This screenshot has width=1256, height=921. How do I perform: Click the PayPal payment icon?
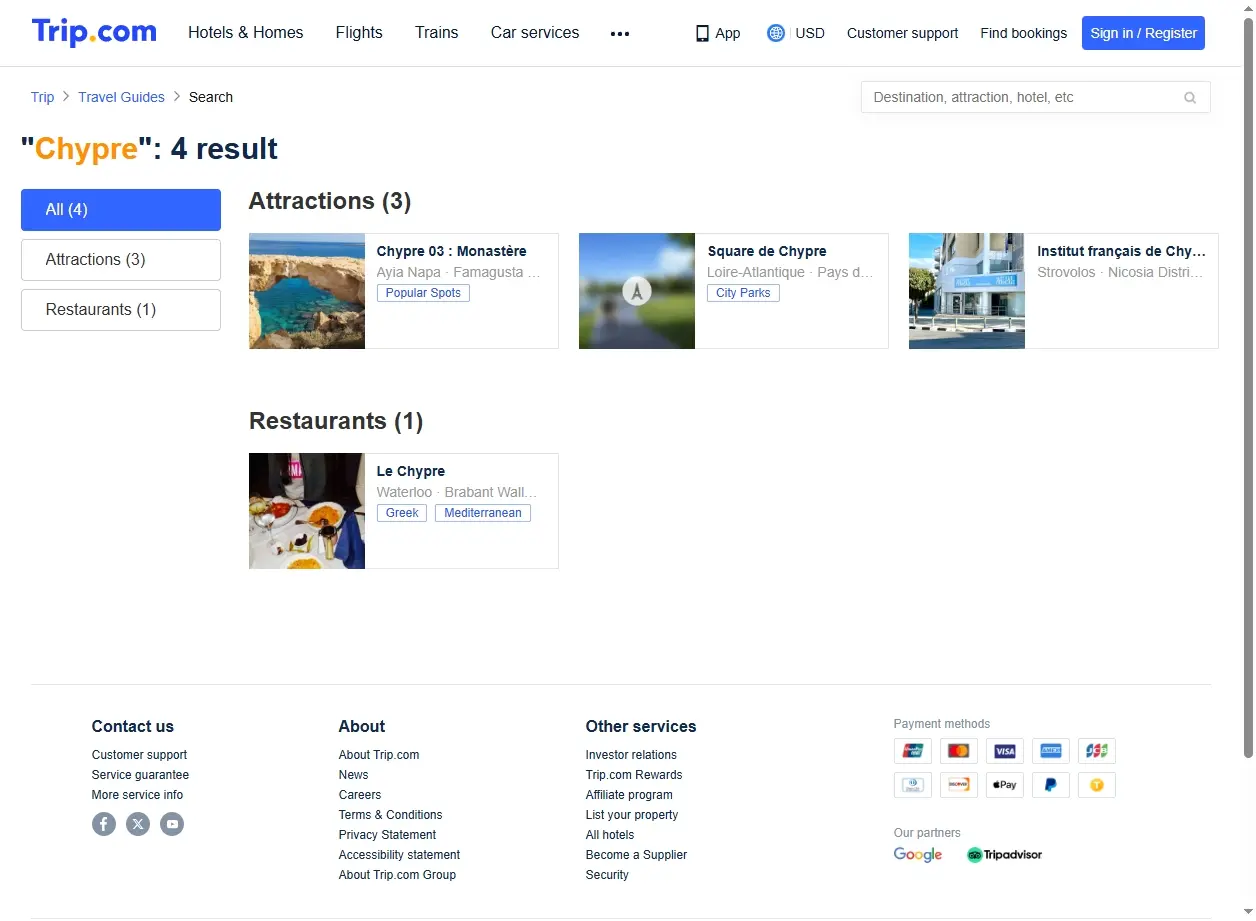(1051, 785)
